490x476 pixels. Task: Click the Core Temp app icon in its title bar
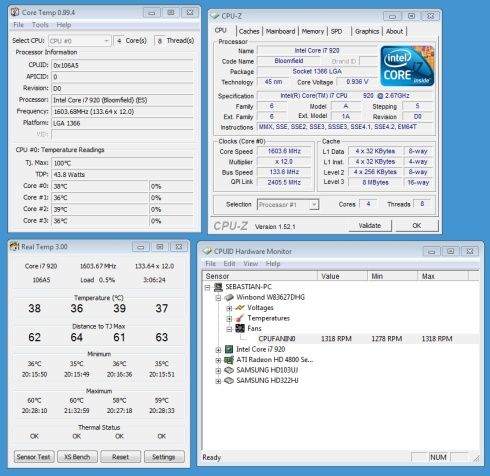point(15,12)
